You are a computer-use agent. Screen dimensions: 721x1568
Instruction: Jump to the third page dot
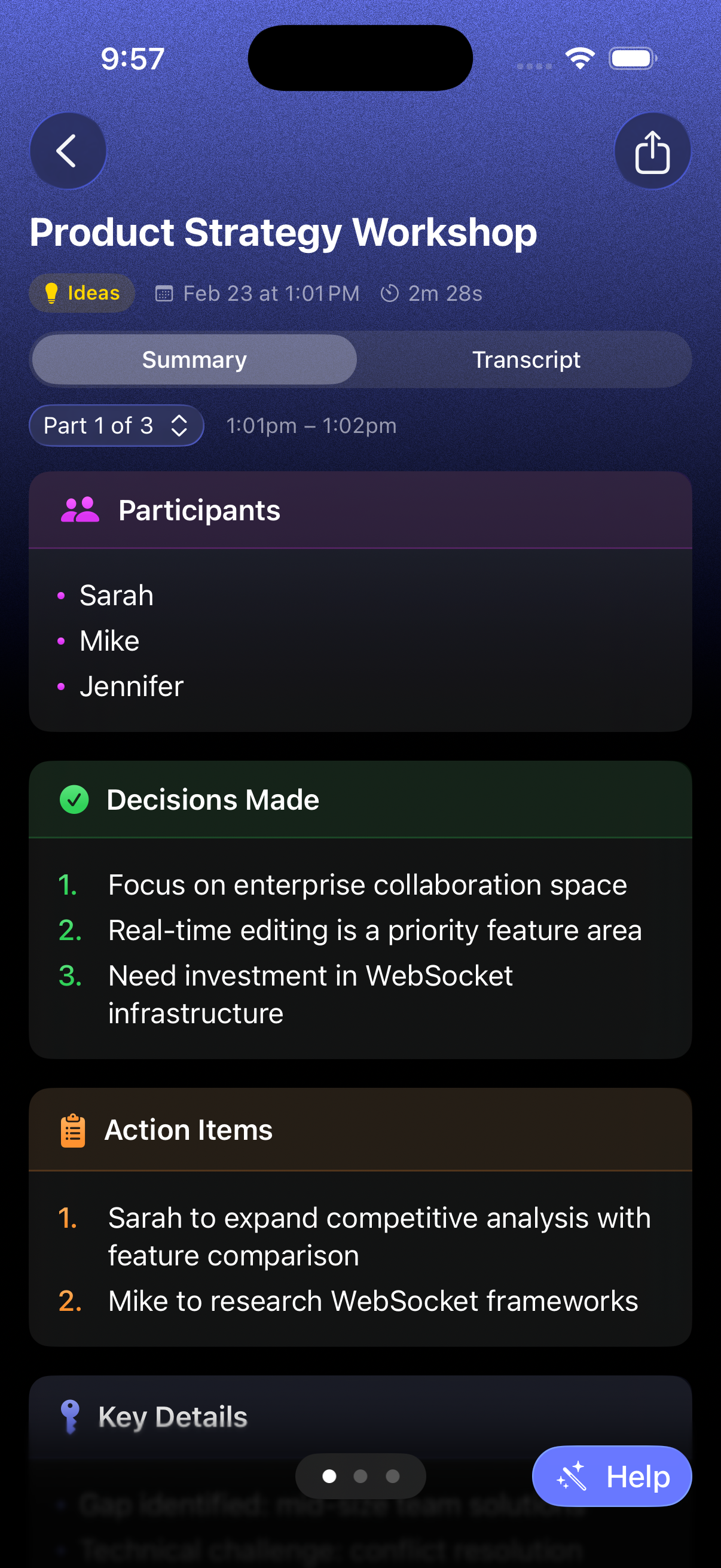coord(392,1476)
